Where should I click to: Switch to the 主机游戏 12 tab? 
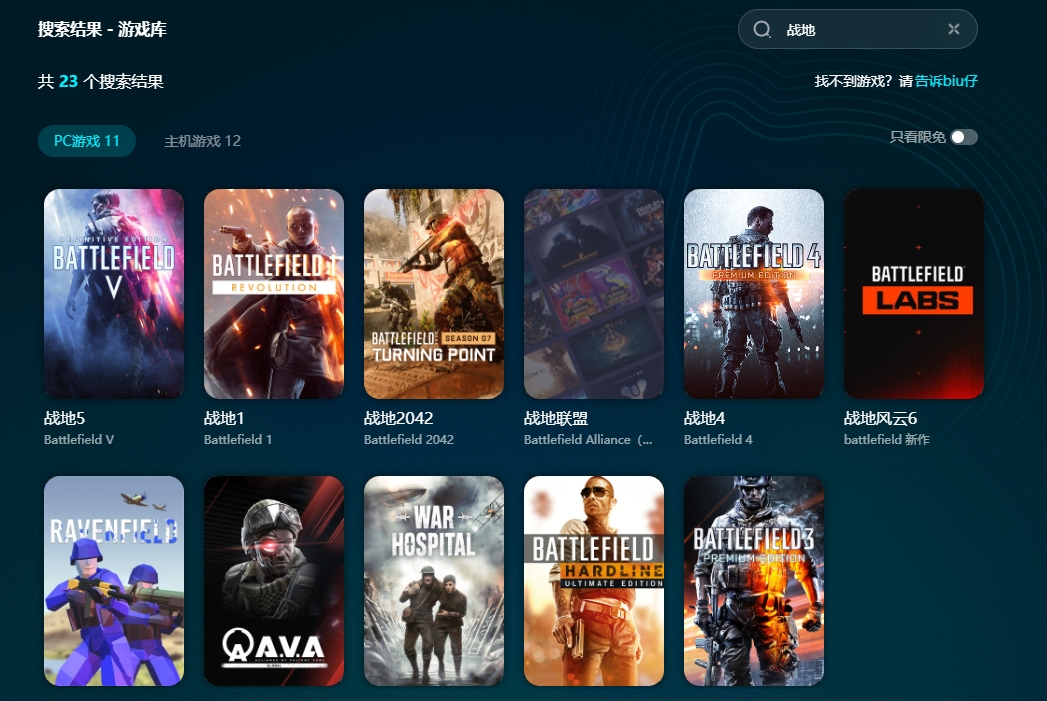[x=202, y=141]
